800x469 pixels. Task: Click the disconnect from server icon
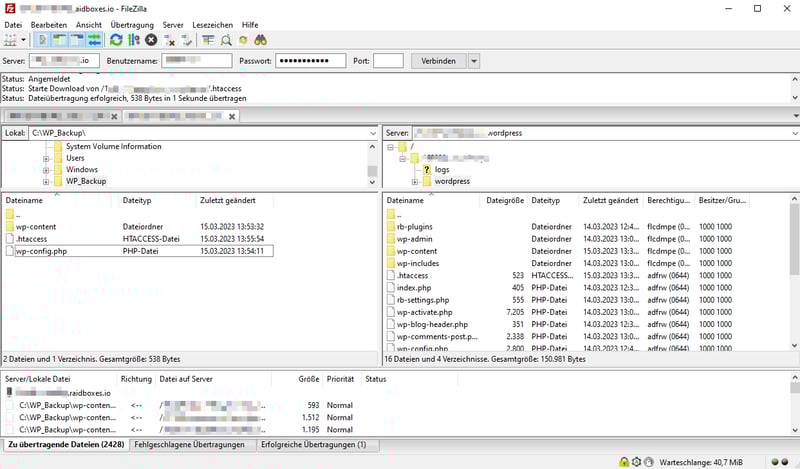click(170, 40)
